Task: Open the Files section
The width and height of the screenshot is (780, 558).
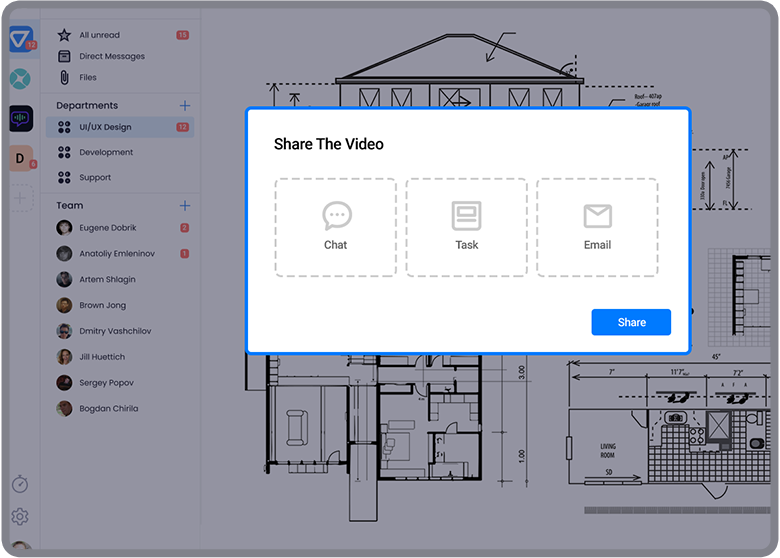Action: pyautogui.click(x=88, y=77)
